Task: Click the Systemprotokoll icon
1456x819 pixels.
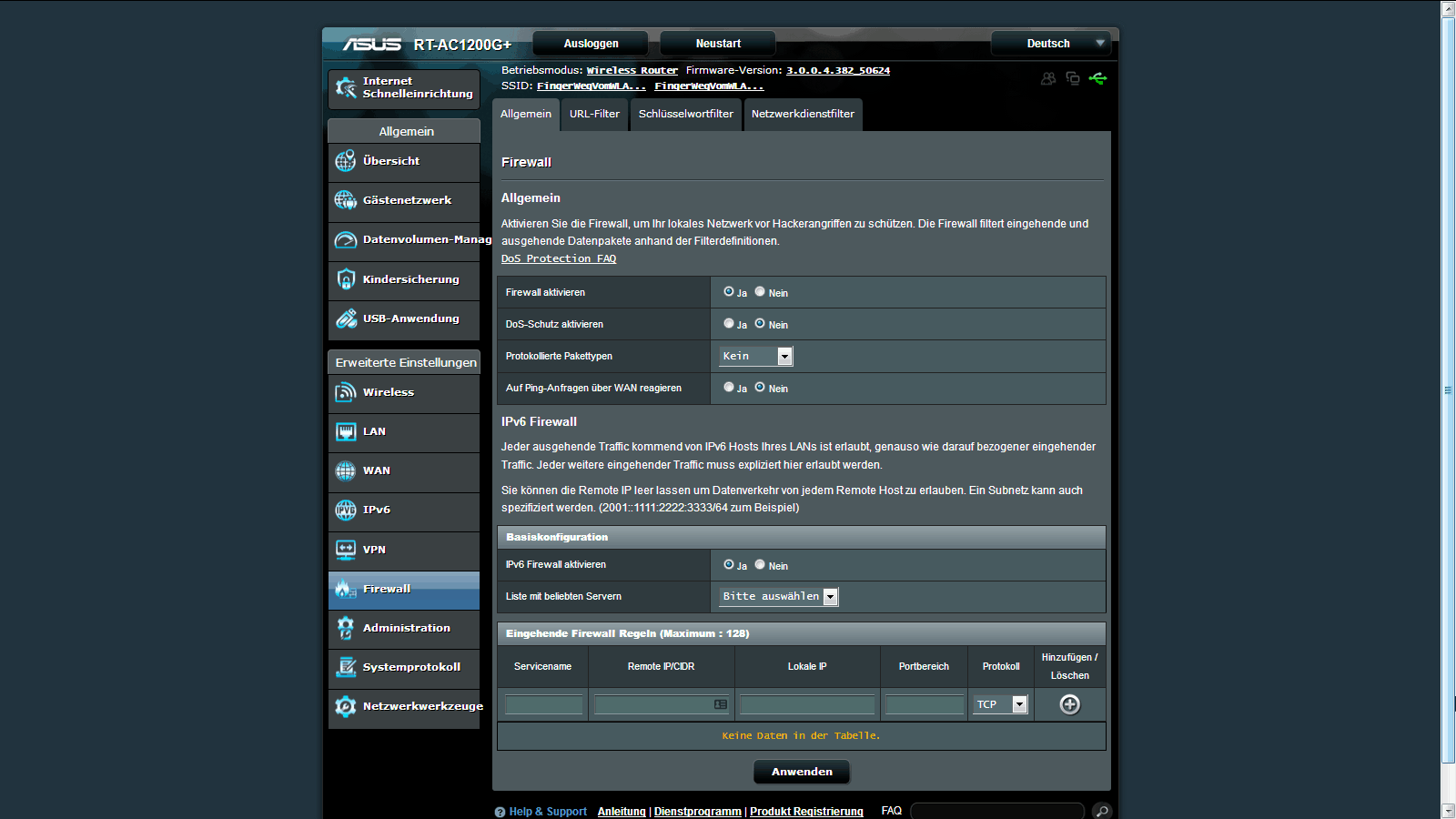Action: coord(346,667)
